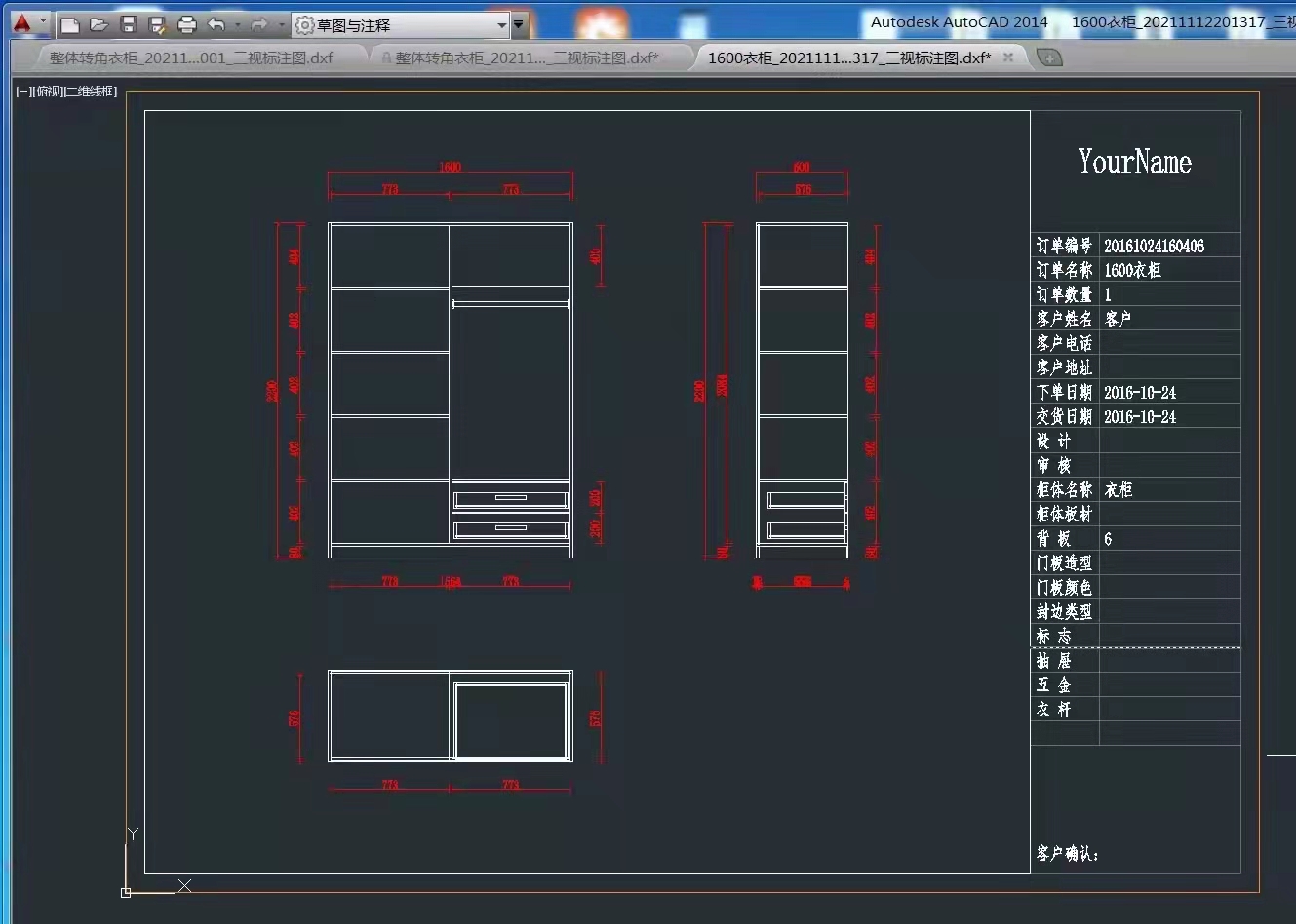Save the drawing with the Save icon
The height and width of the screenshot is (924, 1296).
[128, 25]
